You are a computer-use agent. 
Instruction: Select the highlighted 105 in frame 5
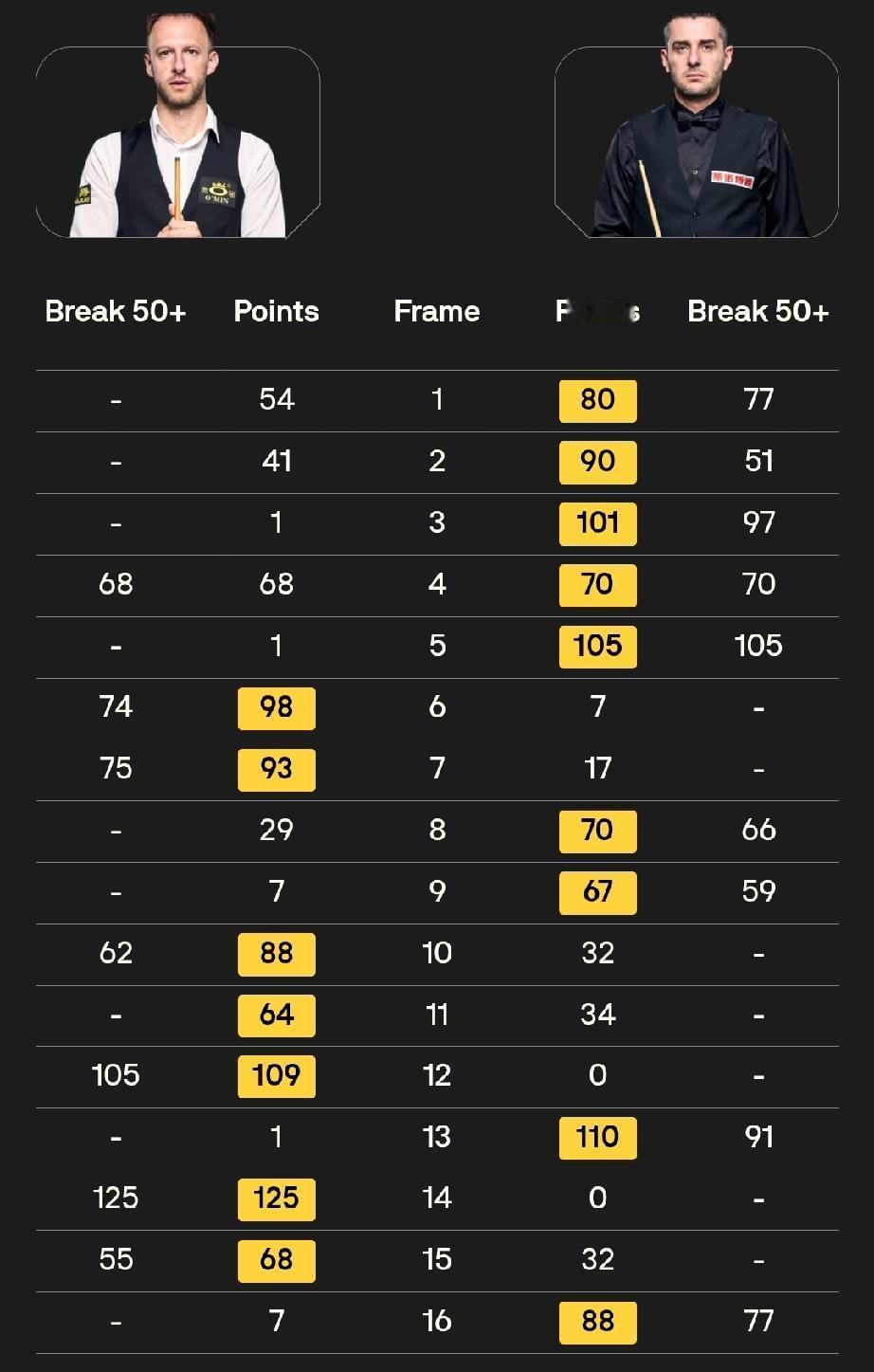click(x=597, y=647)
